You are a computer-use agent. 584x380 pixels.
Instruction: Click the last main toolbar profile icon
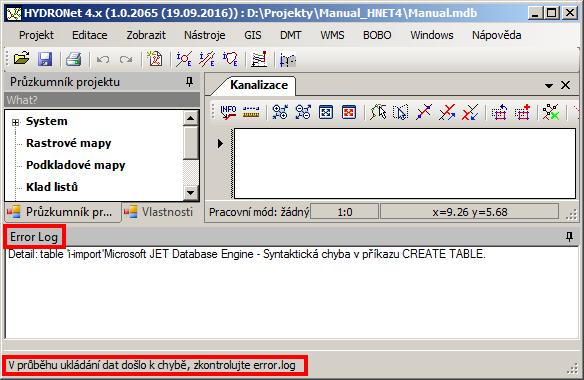(x=288, y=60)
